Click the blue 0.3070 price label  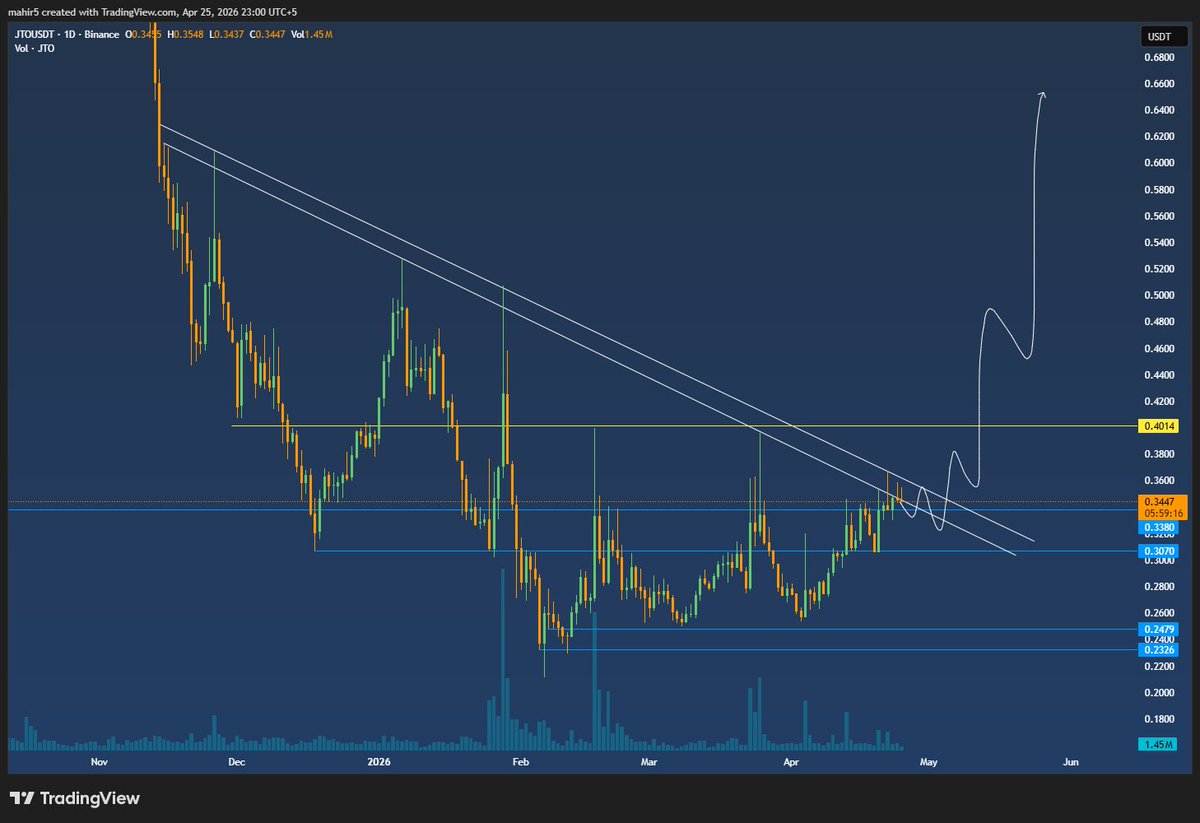pyautogui.click(x=1159, y=551)
